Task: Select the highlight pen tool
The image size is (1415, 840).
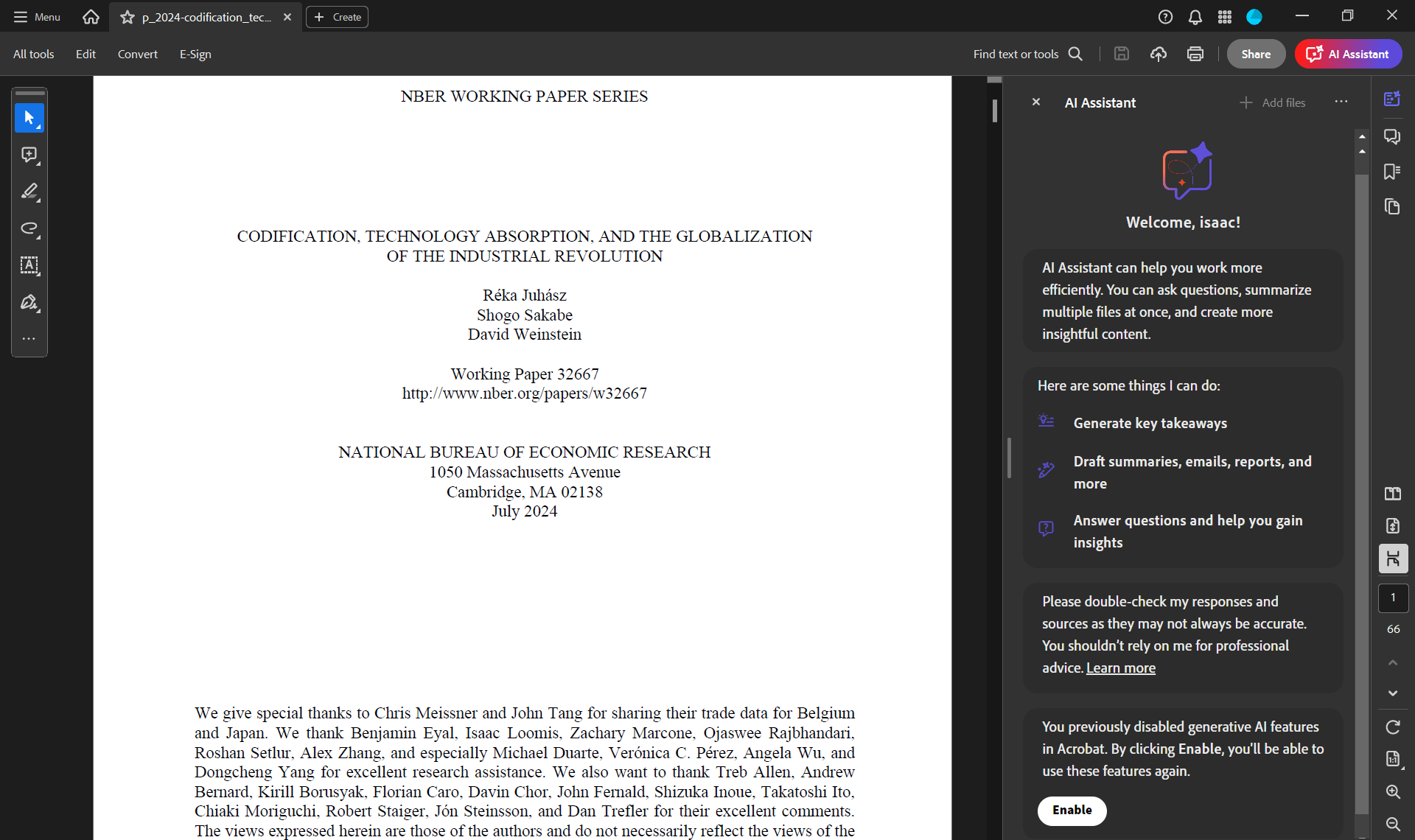Action: [29, 192]
